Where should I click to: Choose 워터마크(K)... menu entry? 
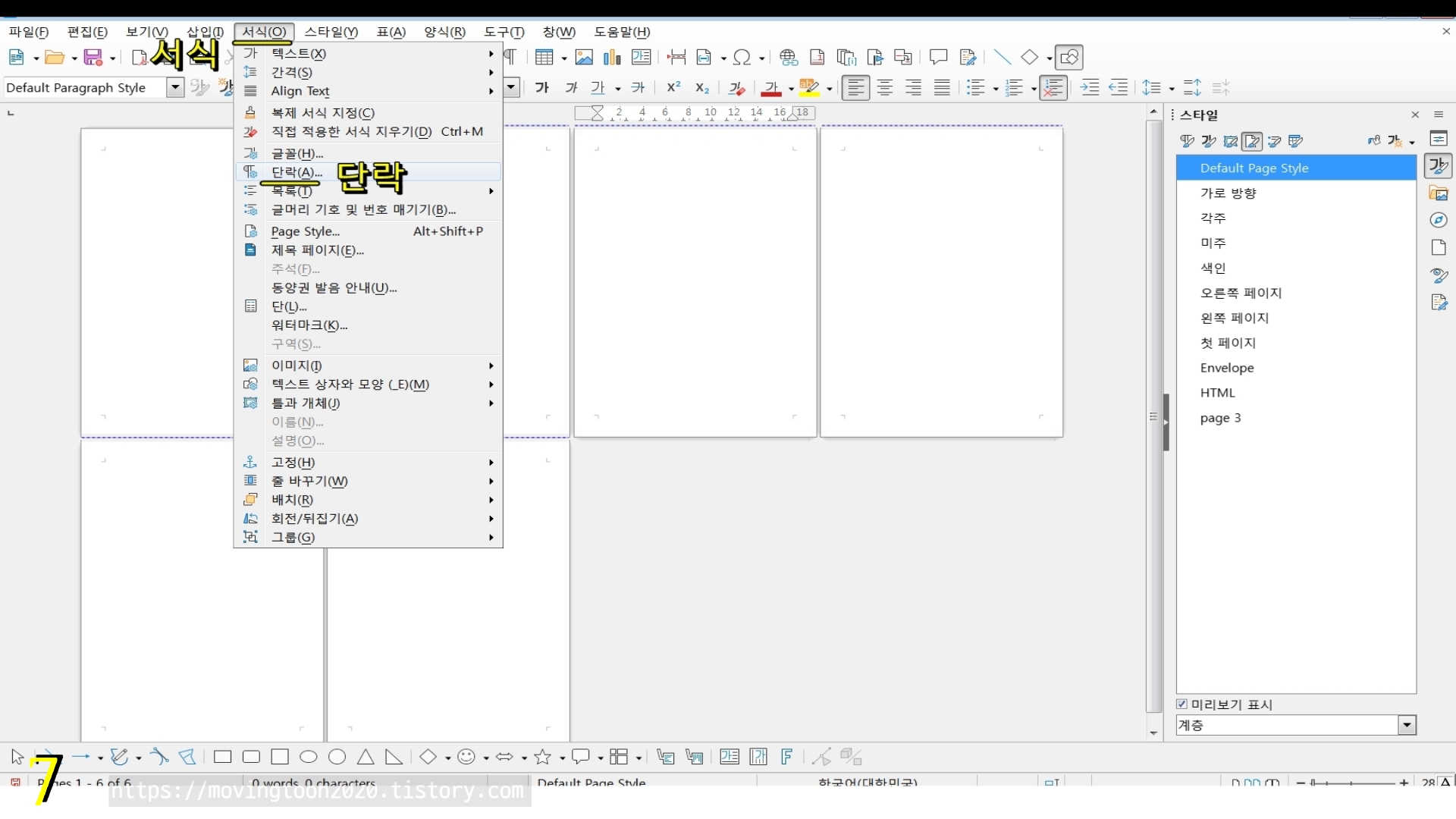(x=369, y=325)
